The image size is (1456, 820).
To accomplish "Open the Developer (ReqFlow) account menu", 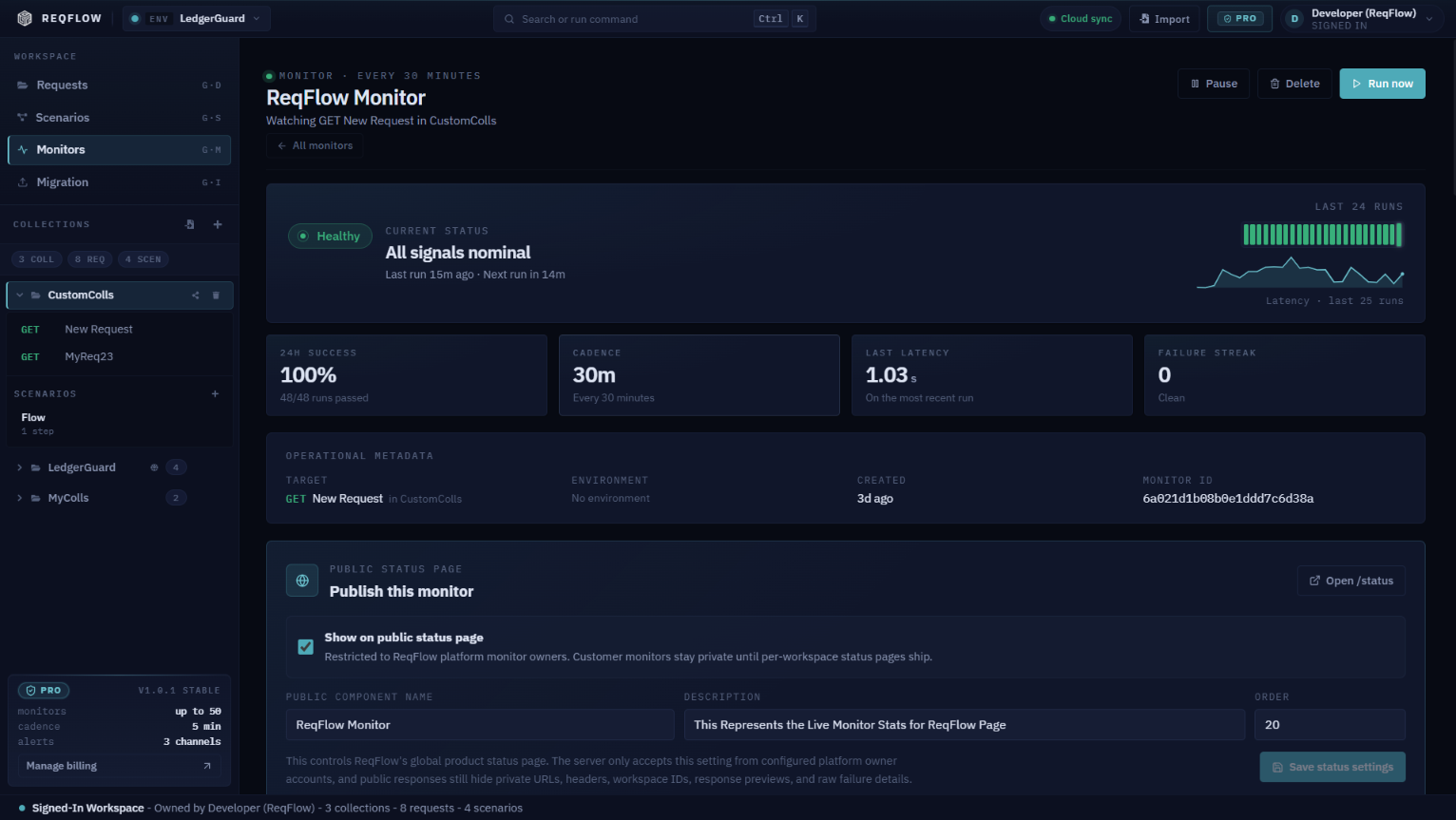I will click(1363, 19).
